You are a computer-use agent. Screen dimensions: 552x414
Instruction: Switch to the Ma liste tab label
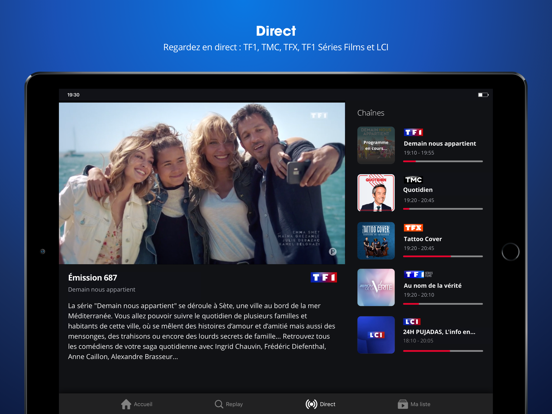(x=420, y=404)
